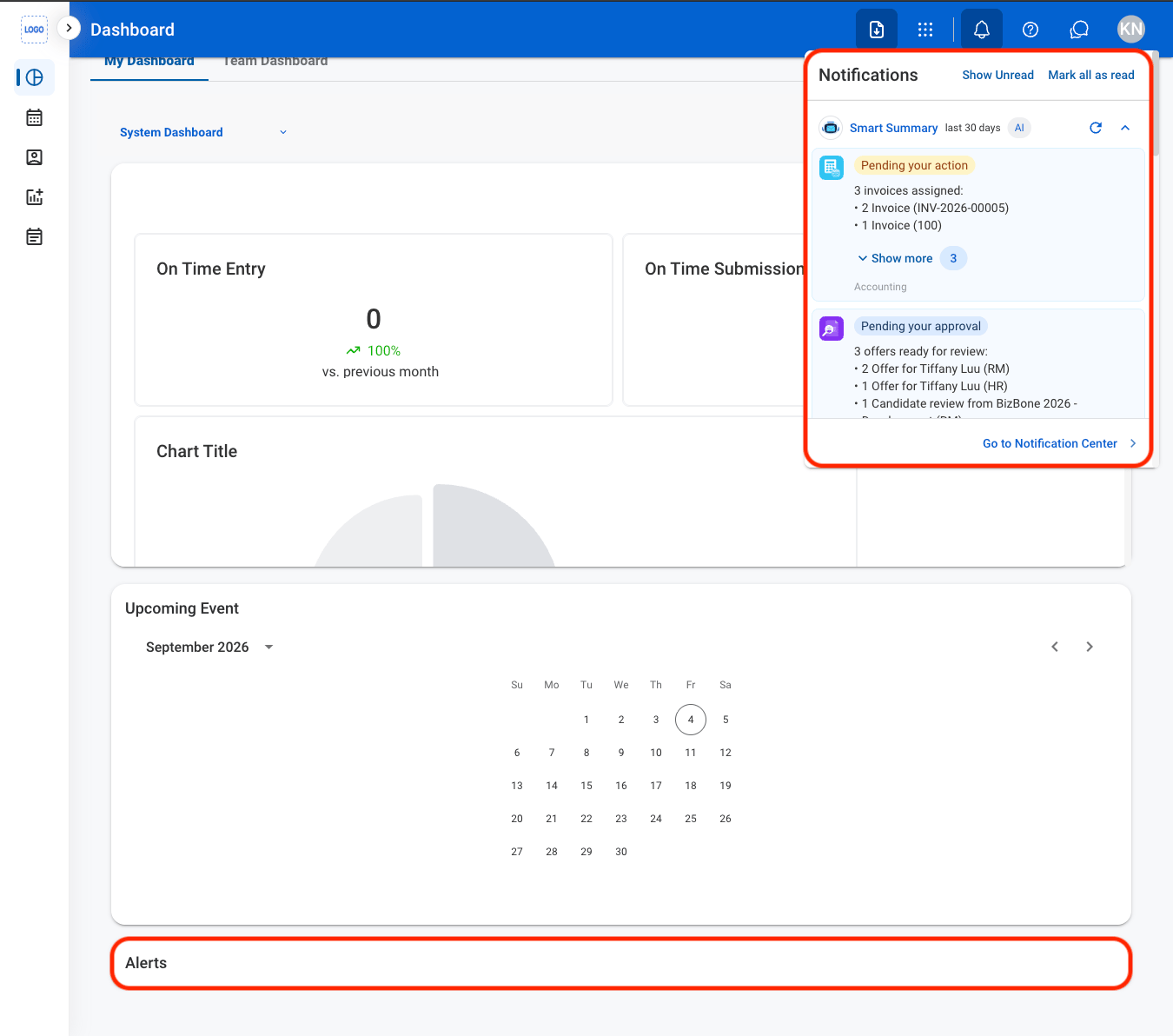Click the document download icon in header
Viewport: 1173px width, 1036px height.
point(877,30)
